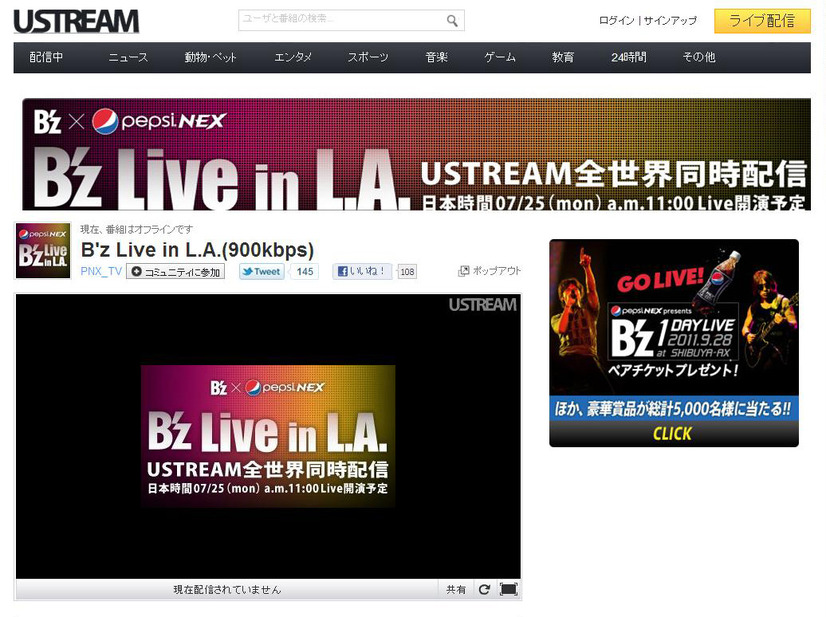This screenshot has height=617, width=826.
Task: Click the B'z Live channel thumbnail
Action: pos(43,250)
